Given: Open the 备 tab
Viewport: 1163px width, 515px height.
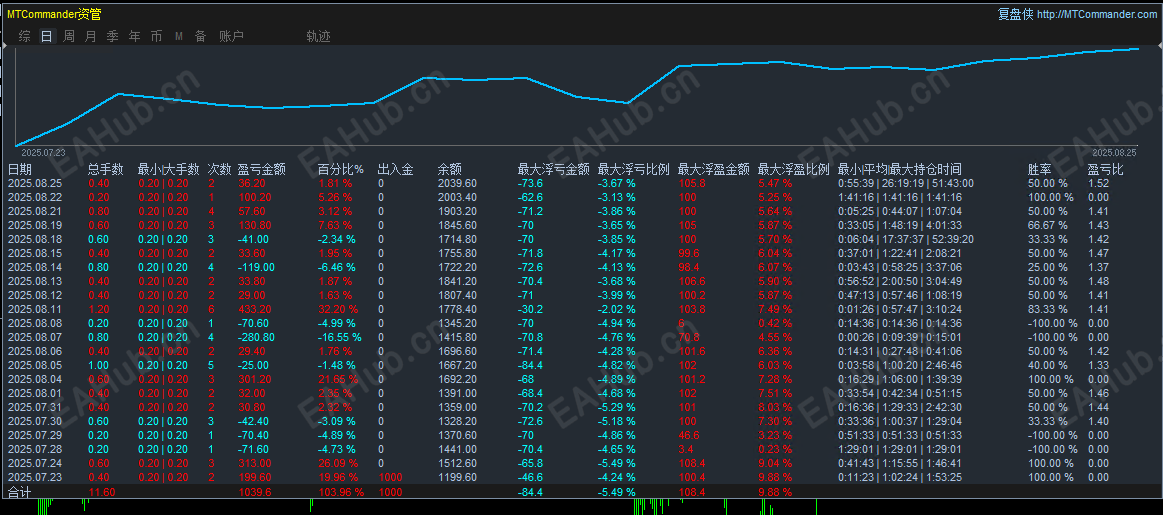Looking at the screenshot, I should click(x=200, y=36).
